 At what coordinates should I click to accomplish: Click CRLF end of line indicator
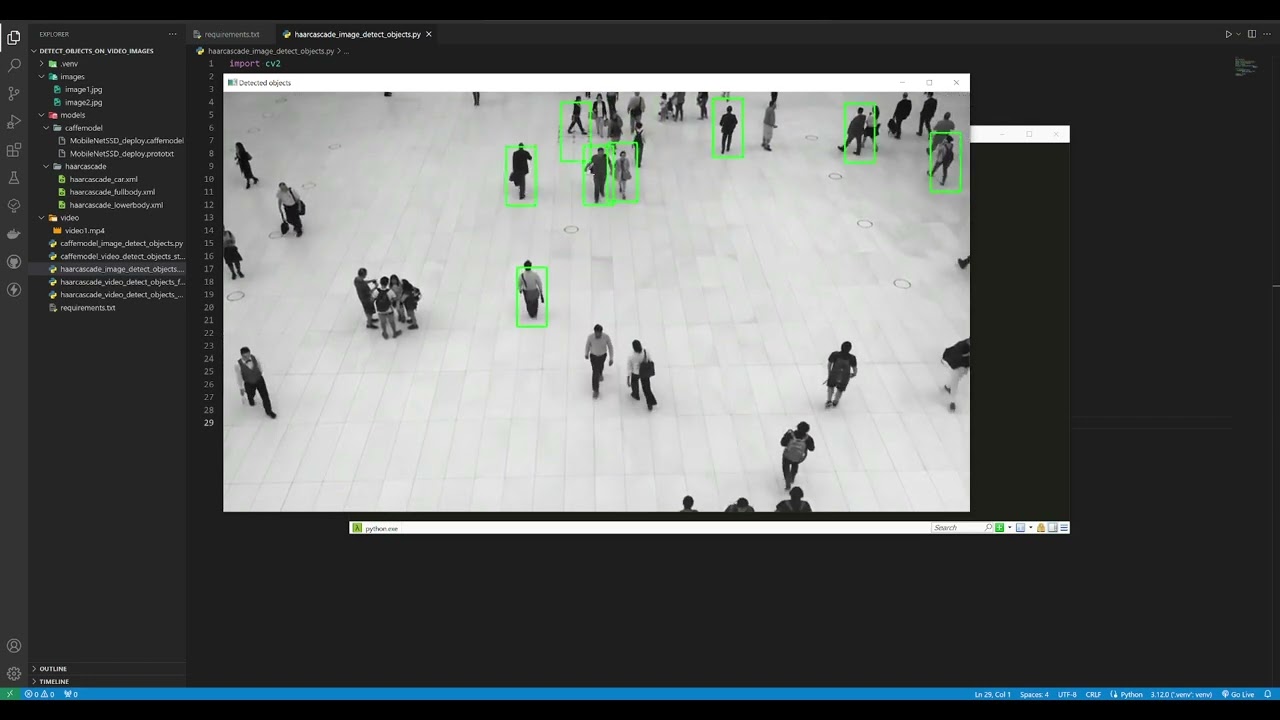(x=1093, y=694)
